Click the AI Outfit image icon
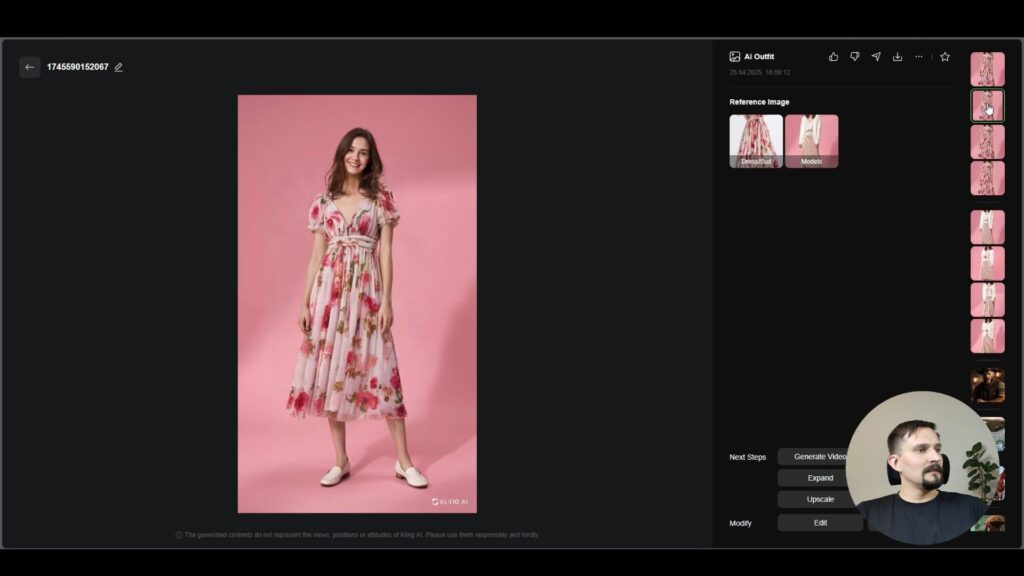Screen dimensions: 1024x576 (735, 57)
